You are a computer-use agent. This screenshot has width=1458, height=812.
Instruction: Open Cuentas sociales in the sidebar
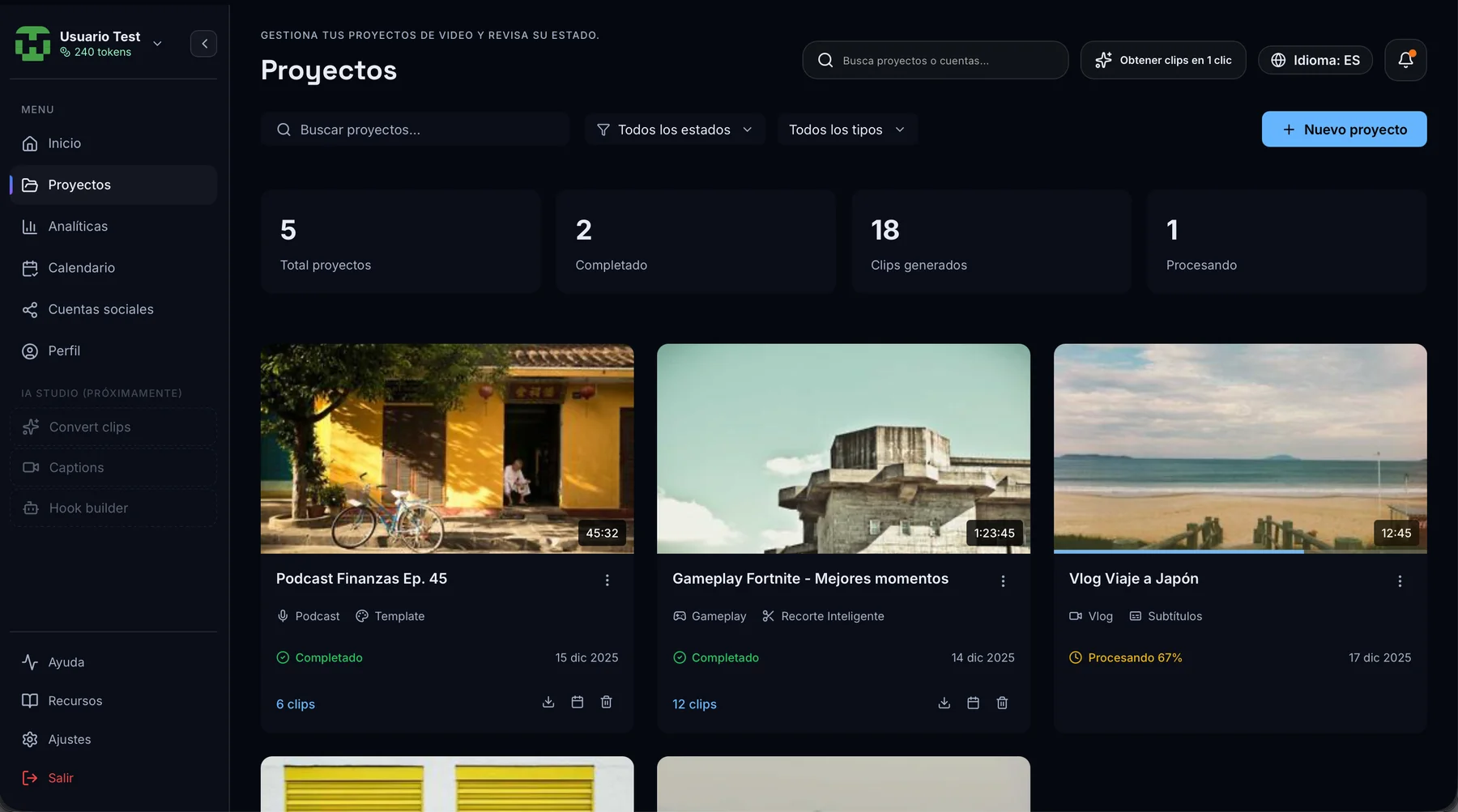tap(113, 309)
